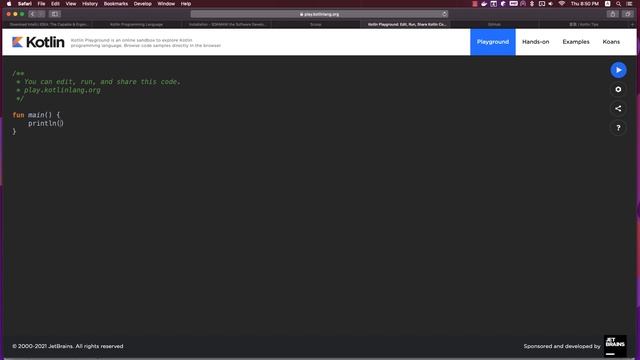Open Spotlight search in the menu bar
Image resolution: width=640 pixels, height=360 pixels.
coord(619,4)
